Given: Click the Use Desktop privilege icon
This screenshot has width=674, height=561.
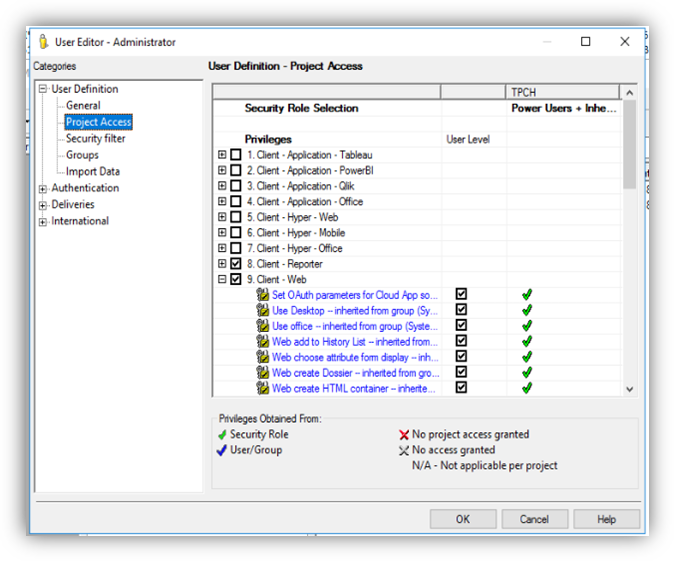Looking at the screenshot, I should 264,311.
